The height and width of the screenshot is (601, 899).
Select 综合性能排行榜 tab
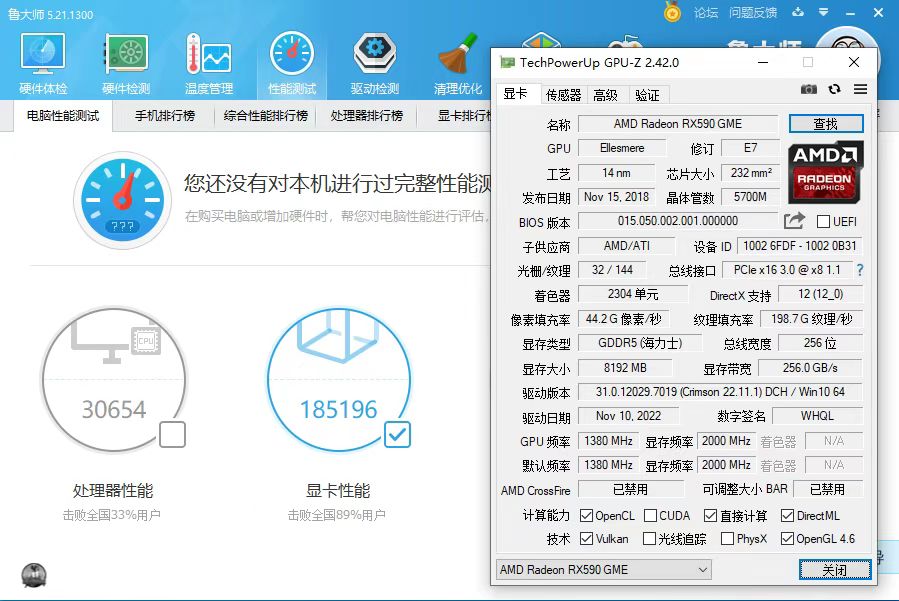(265, 116)
